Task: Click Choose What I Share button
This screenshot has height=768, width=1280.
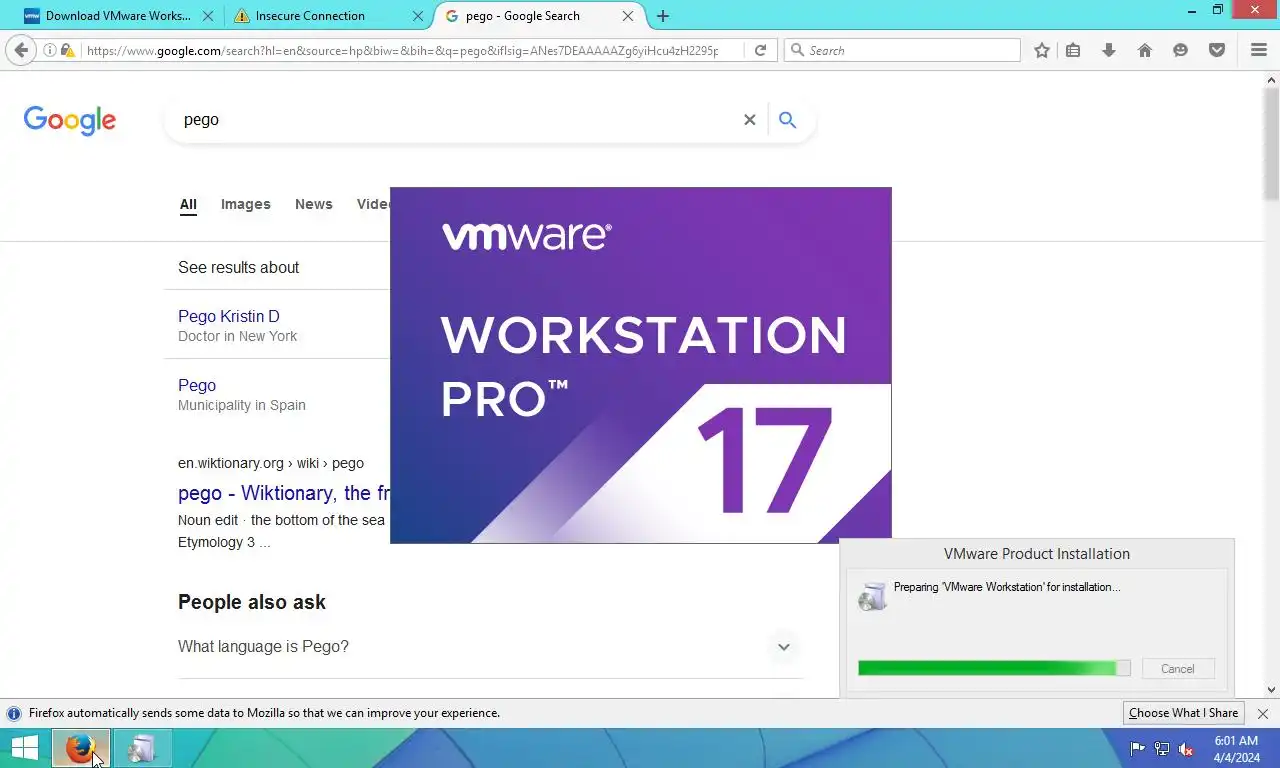Action: click(1183, 713)
